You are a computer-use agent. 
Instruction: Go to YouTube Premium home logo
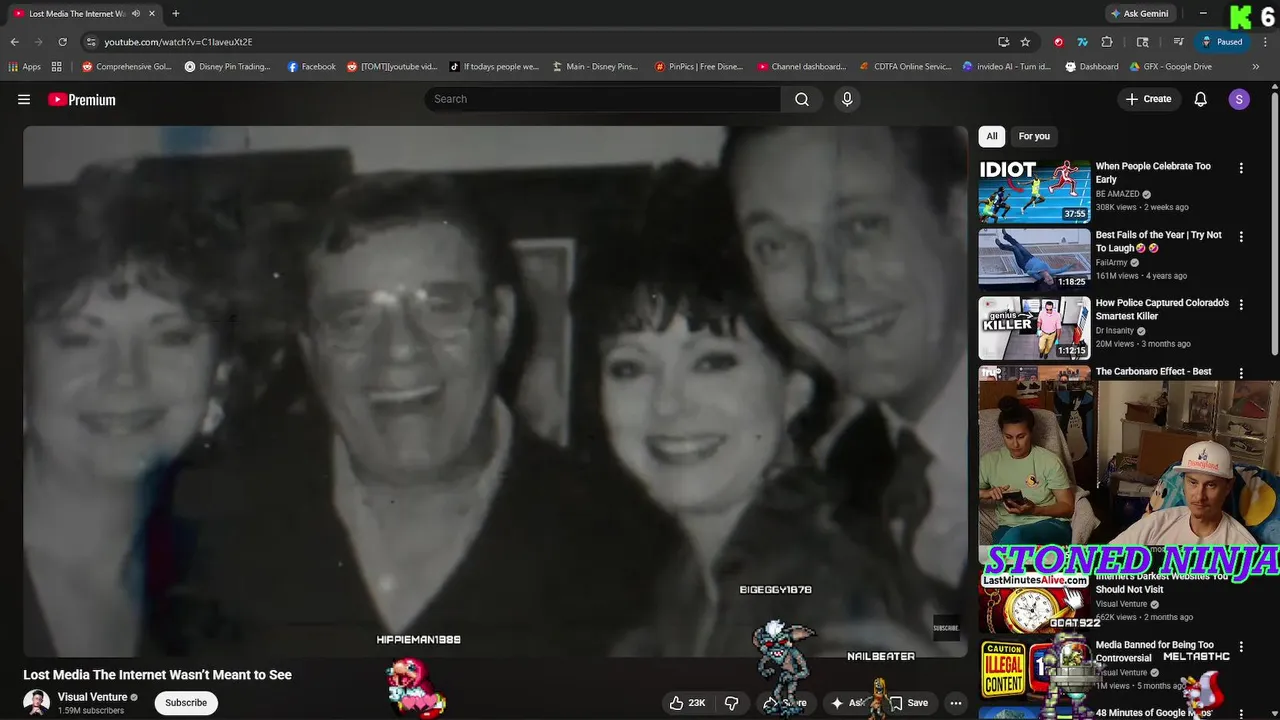[x=82, y=99]
